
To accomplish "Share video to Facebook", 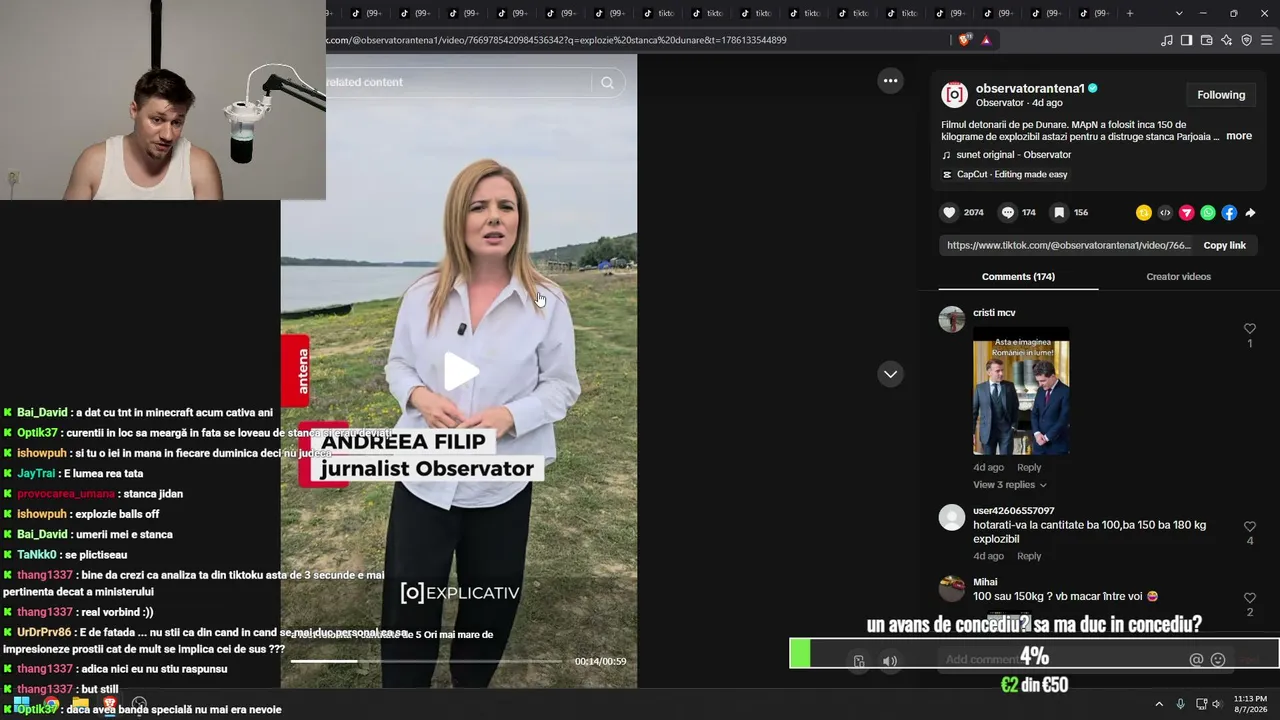I will pos(1229,213).
